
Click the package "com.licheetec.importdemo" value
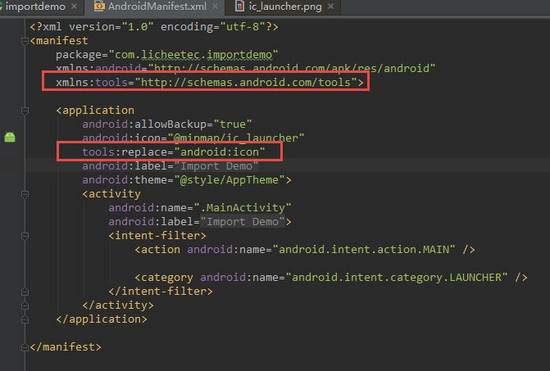pyautogui.click(x=193, y=55)
